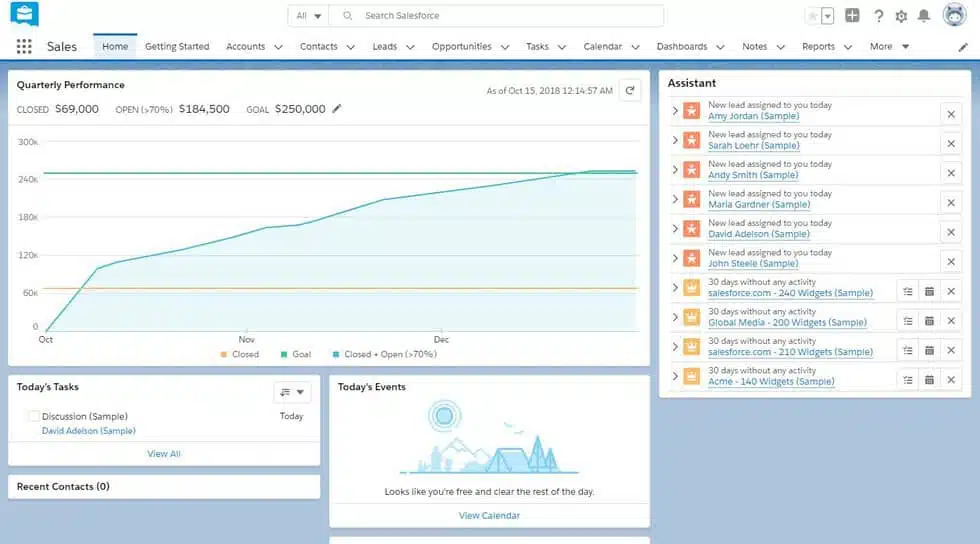Open the Amy Jordan (Sample) lead link
Image resolution: width=980 pixels, height=544 pixels.
pyautogui.click(x=753, y=116)
